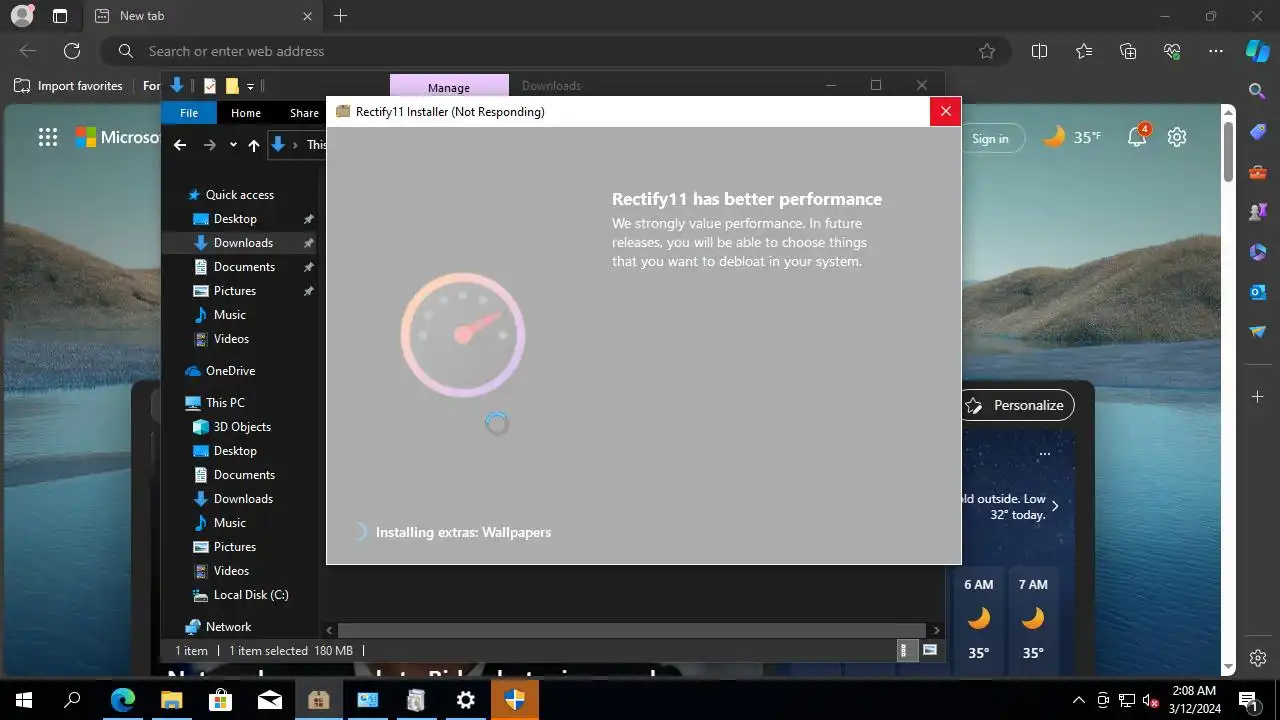1280x720 pixels.
Task: Select Network in Explorer tree
Action: pos(228,627)
